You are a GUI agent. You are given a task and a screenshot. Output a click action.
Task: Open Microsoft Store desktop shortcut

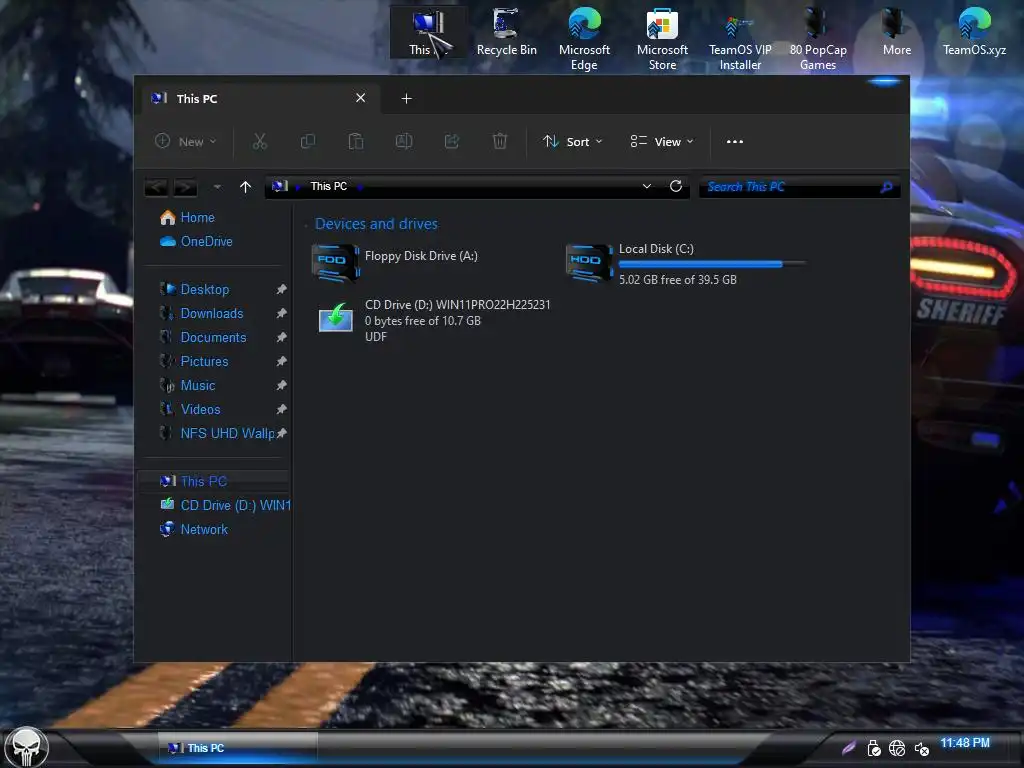tap(662, 38)
